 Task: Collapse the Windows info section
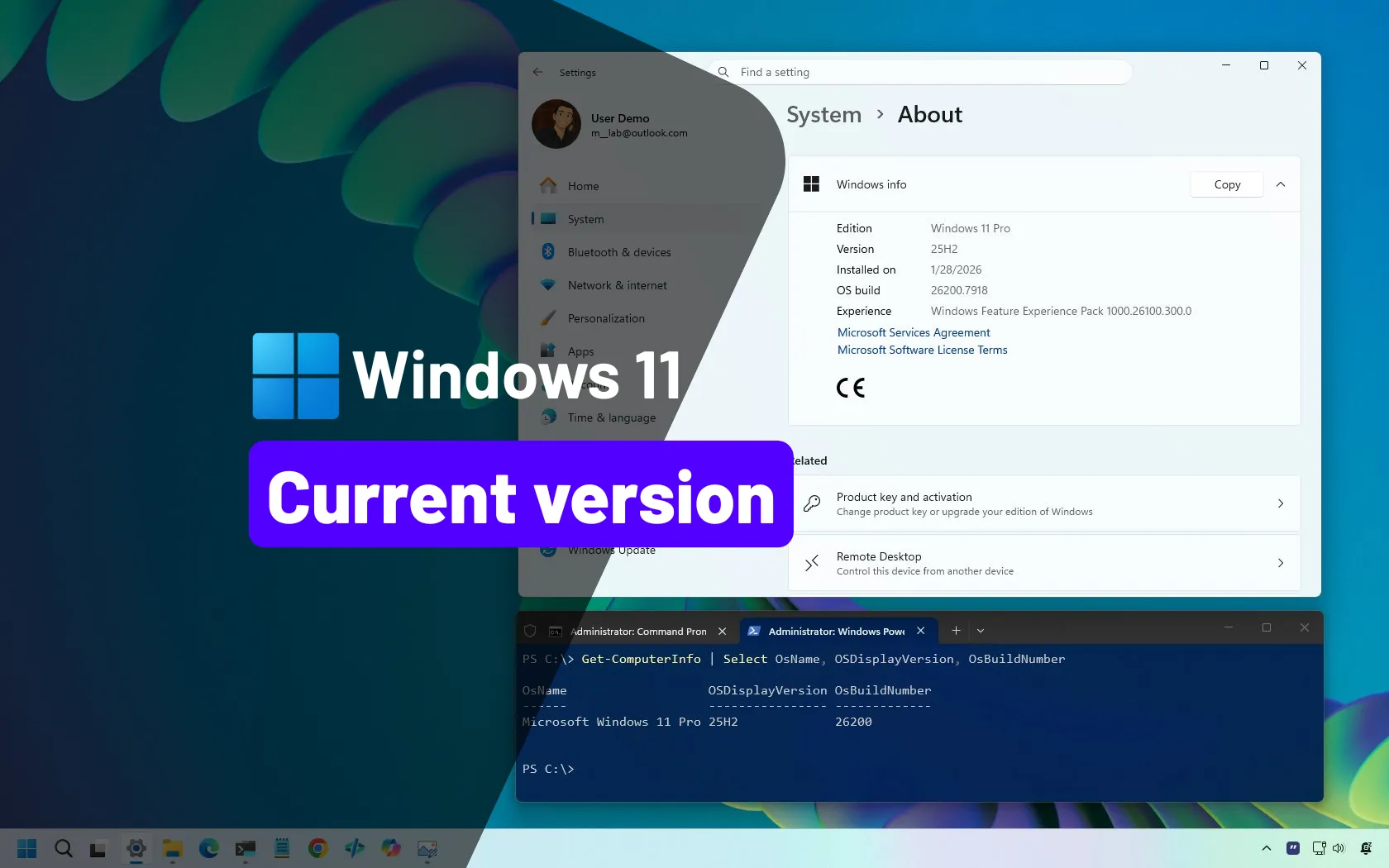tap(1281, 184)
